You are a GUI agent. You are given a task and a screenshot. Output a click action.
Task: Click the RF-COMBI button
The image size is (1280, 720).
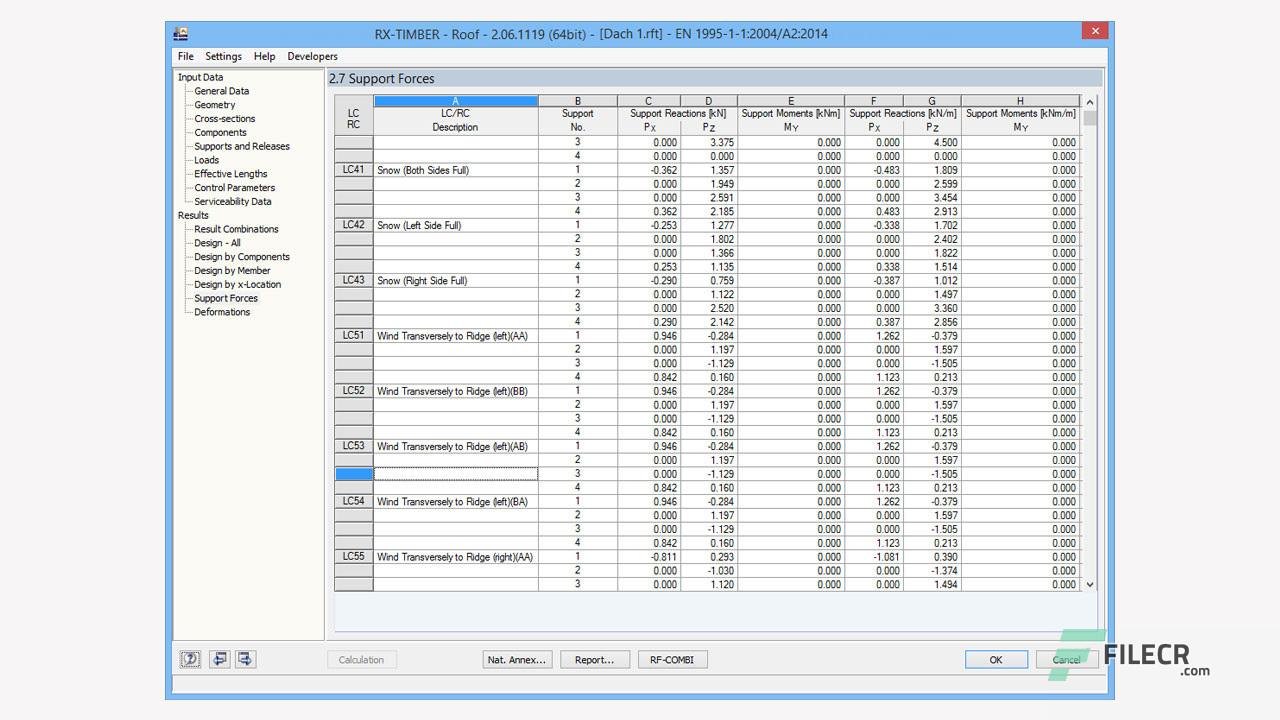click(x=672, y=660)
